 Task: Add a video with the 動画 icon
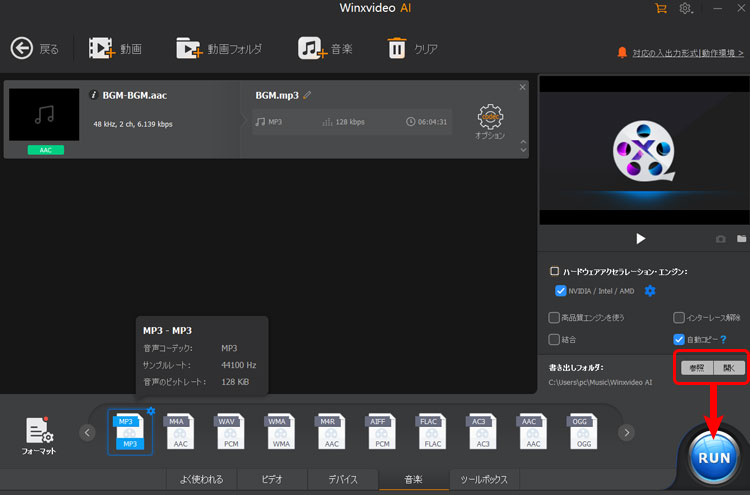point(101,48)
